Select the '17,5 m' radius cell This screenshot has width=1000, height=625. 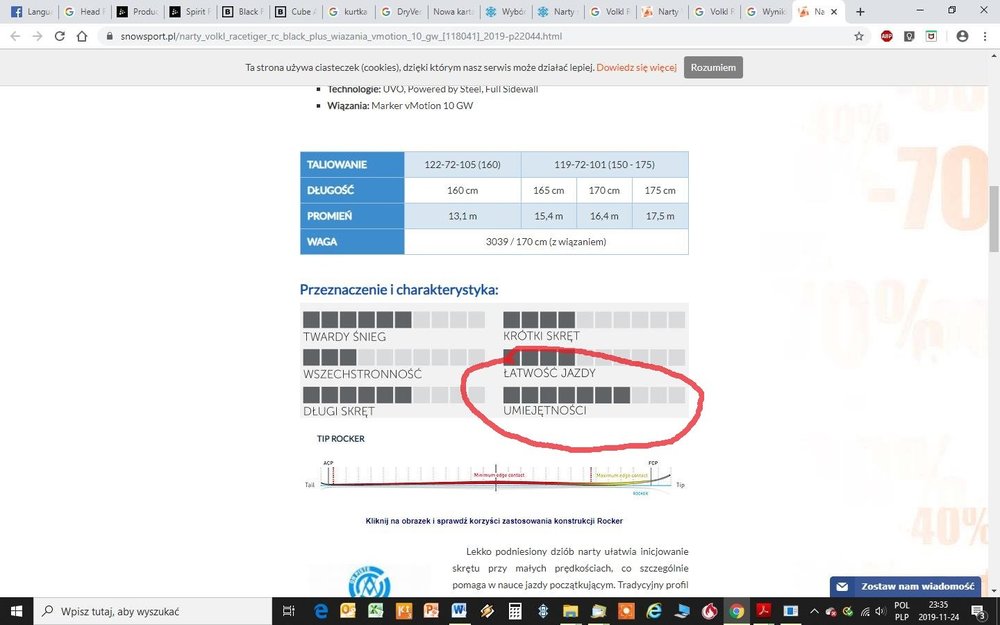660,216
